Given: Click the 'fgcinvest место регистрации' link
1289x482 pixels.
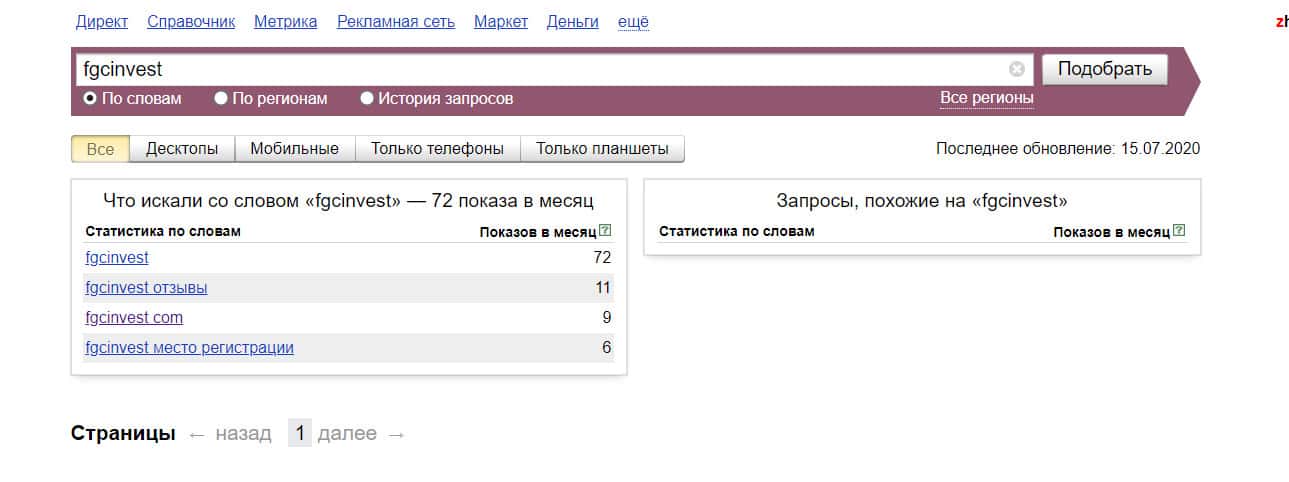Looking at the screenshot, I should pos(189,348).
